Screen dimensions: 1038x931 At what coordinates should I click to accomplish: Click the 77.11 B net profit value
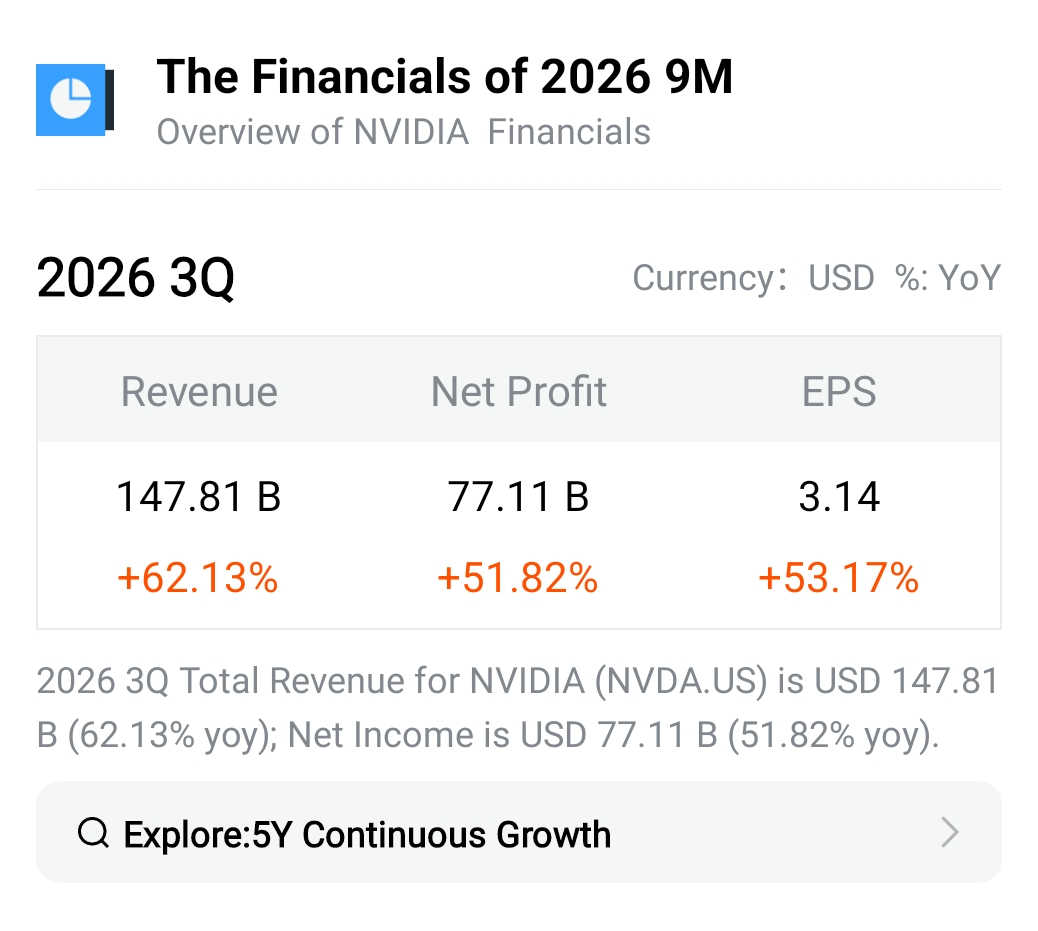(x=518, y=496)
